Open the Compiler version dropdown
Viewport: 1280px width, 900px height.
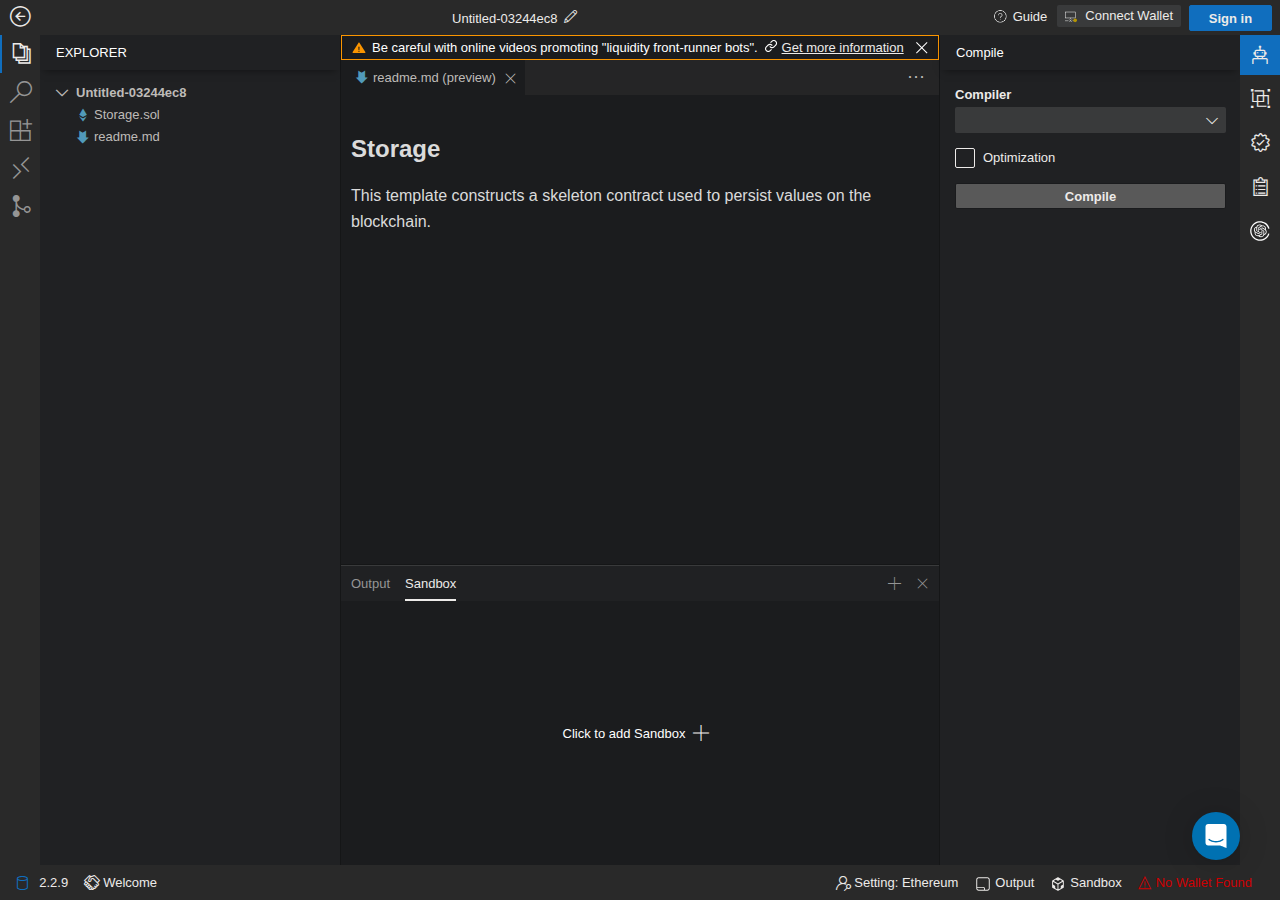[x=1090, y=120]
